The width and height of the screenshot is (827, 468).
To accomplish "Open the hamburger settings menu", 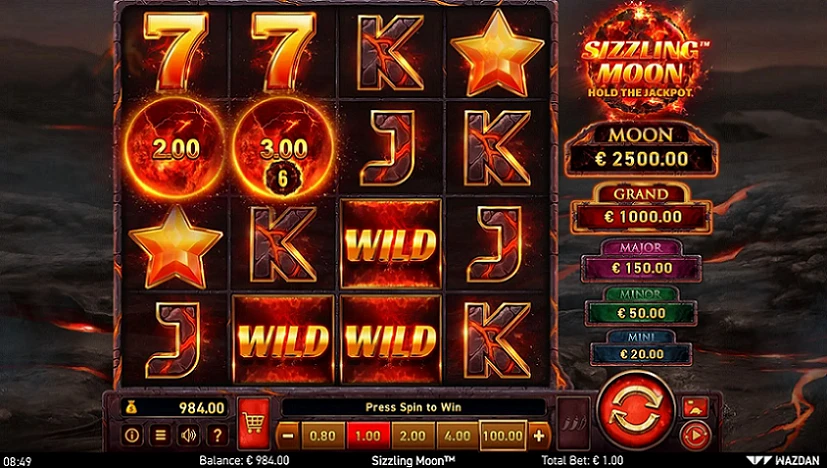I will point(160,435).
